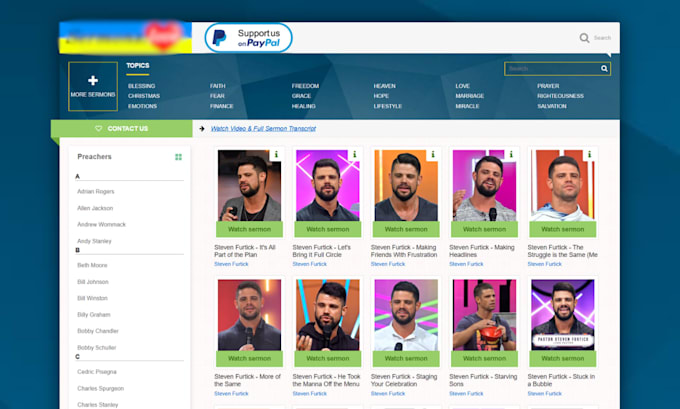Open the Staging Your Celebration sermon thumbnail
Image resolution: width=680 pixels, height=409 pixels.
click(x=406, y=315)
